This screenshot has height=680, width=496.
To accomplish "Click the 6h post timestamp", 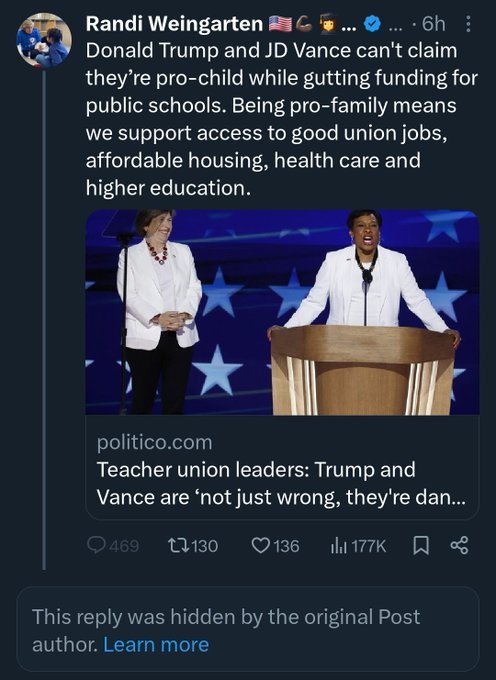I will (x=434, y=24).
